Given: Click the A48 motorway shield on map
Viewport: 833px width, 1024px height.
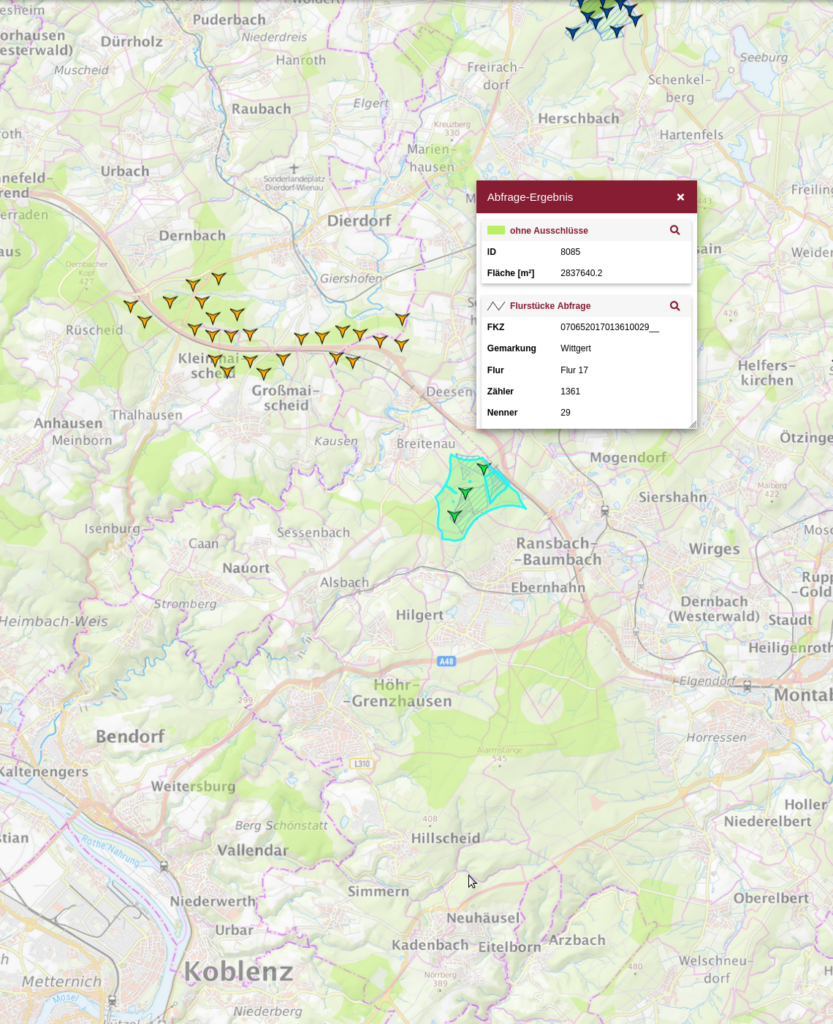Looking at the screenshot, I should [x=446, y=661].
